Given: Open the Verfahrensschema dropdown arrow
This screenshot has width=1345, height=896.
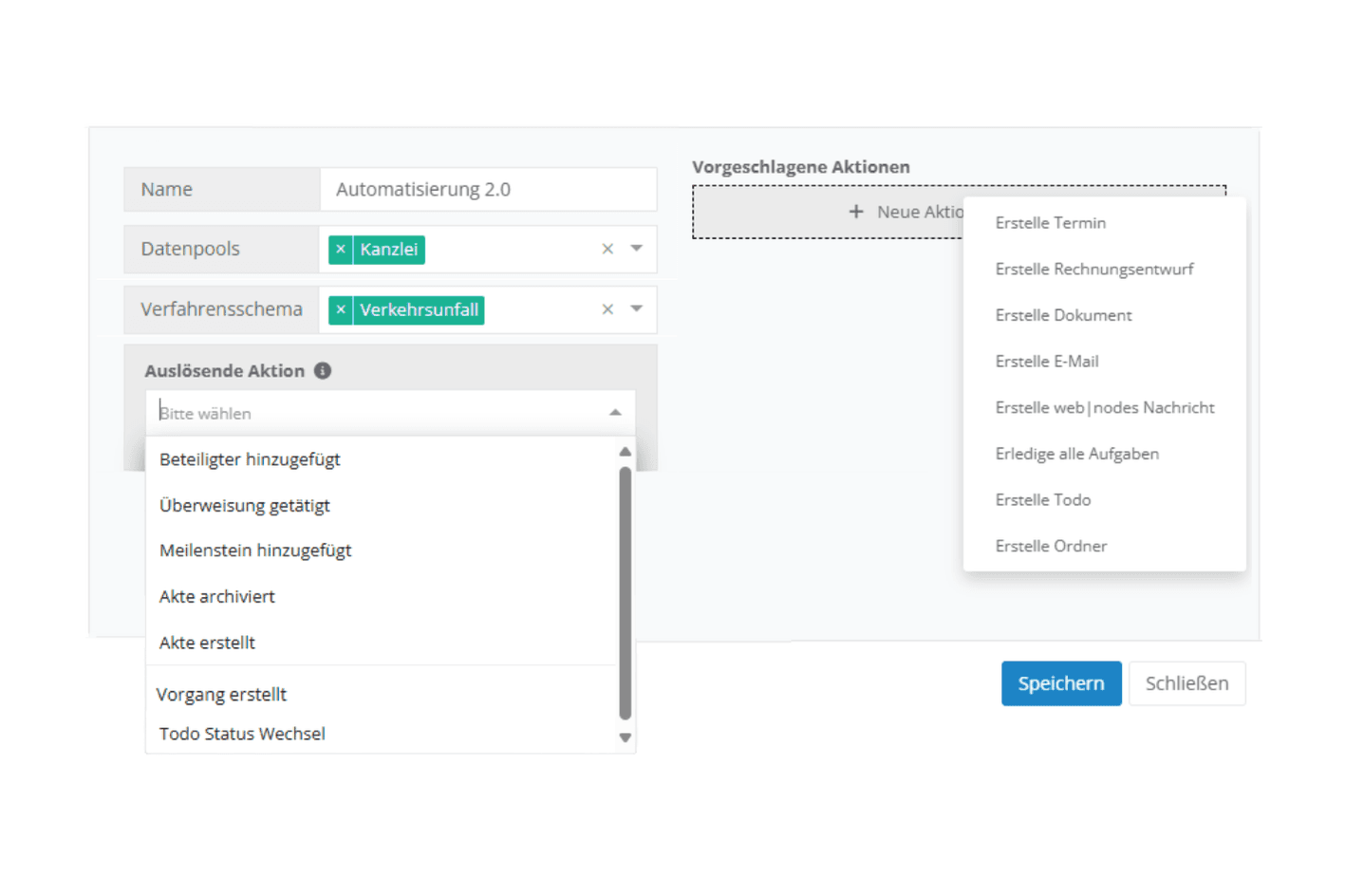Looking at the screenshot, I should (637, 309).
